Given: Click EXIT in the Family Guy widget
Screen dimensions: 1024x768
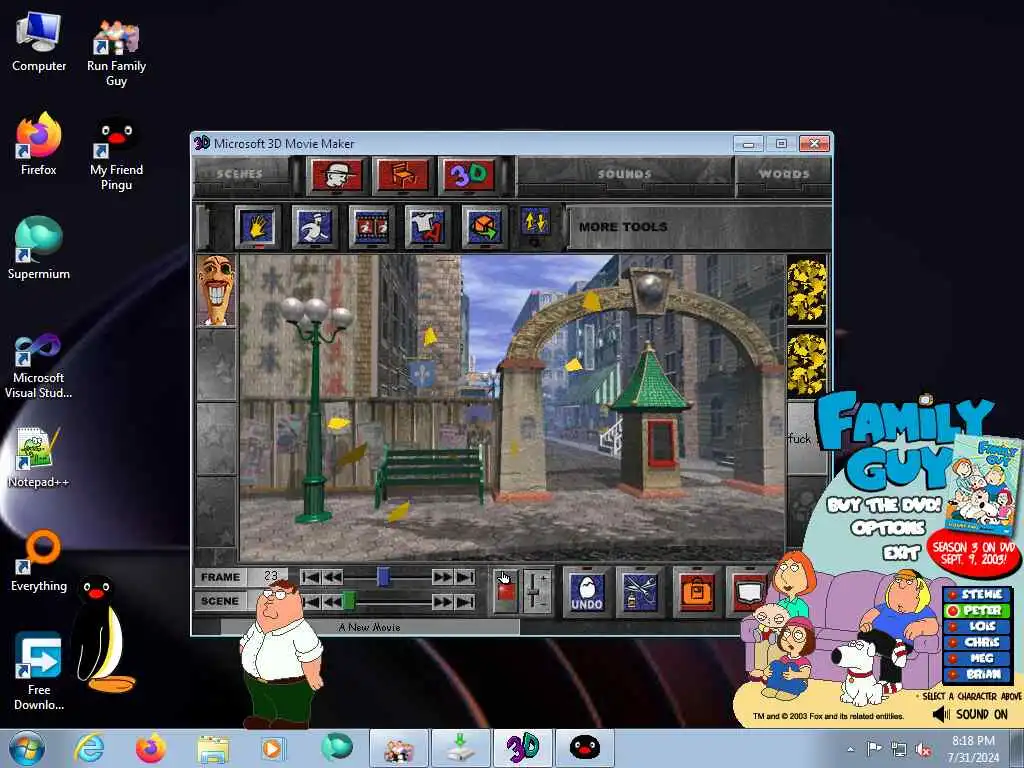Looking at the screenshot, I should click(x=901, y=553).
